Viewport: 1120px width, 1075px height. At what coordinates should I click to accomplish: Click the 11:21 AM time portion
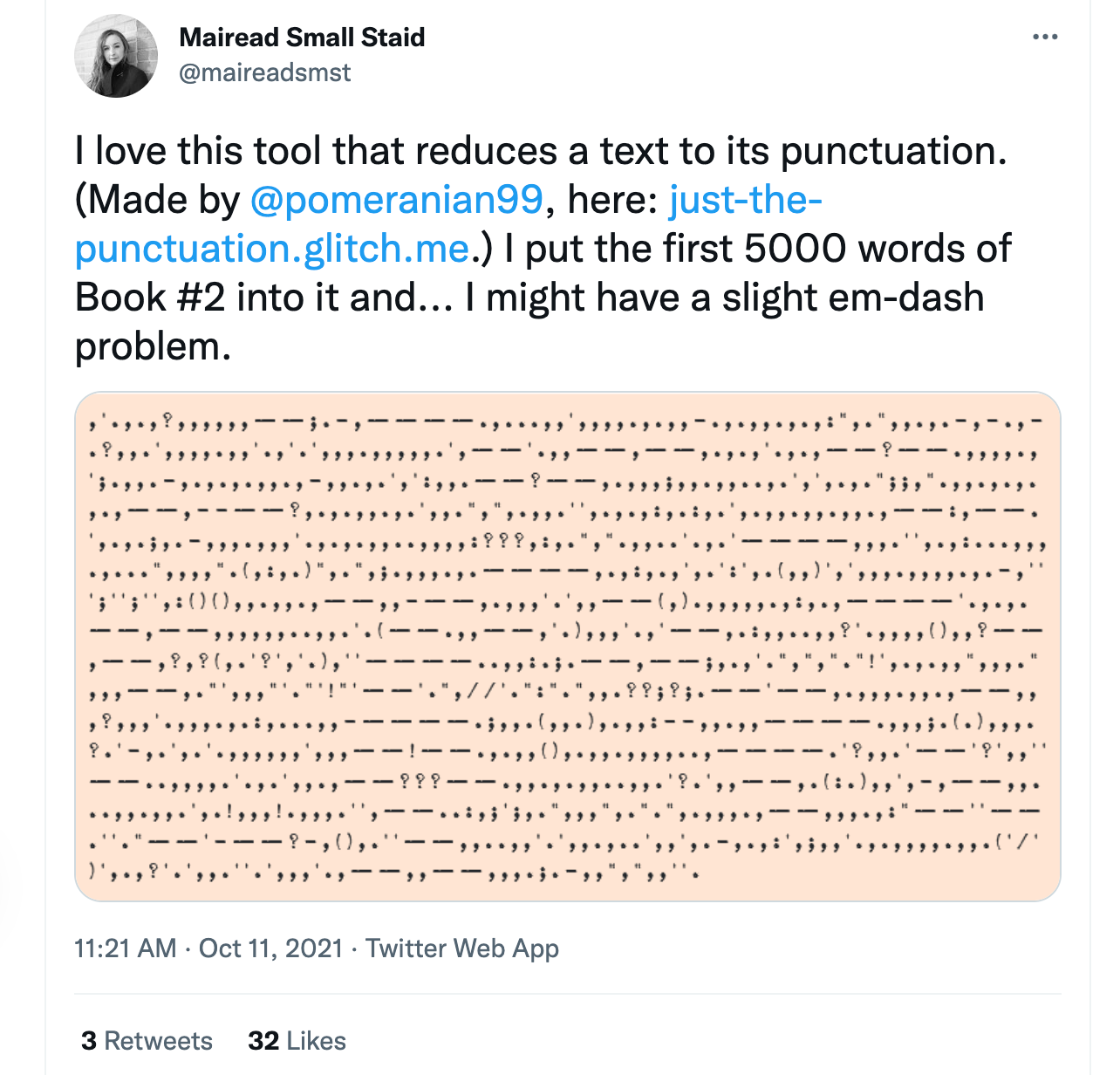pyautogui.click(x=125, y=948)
